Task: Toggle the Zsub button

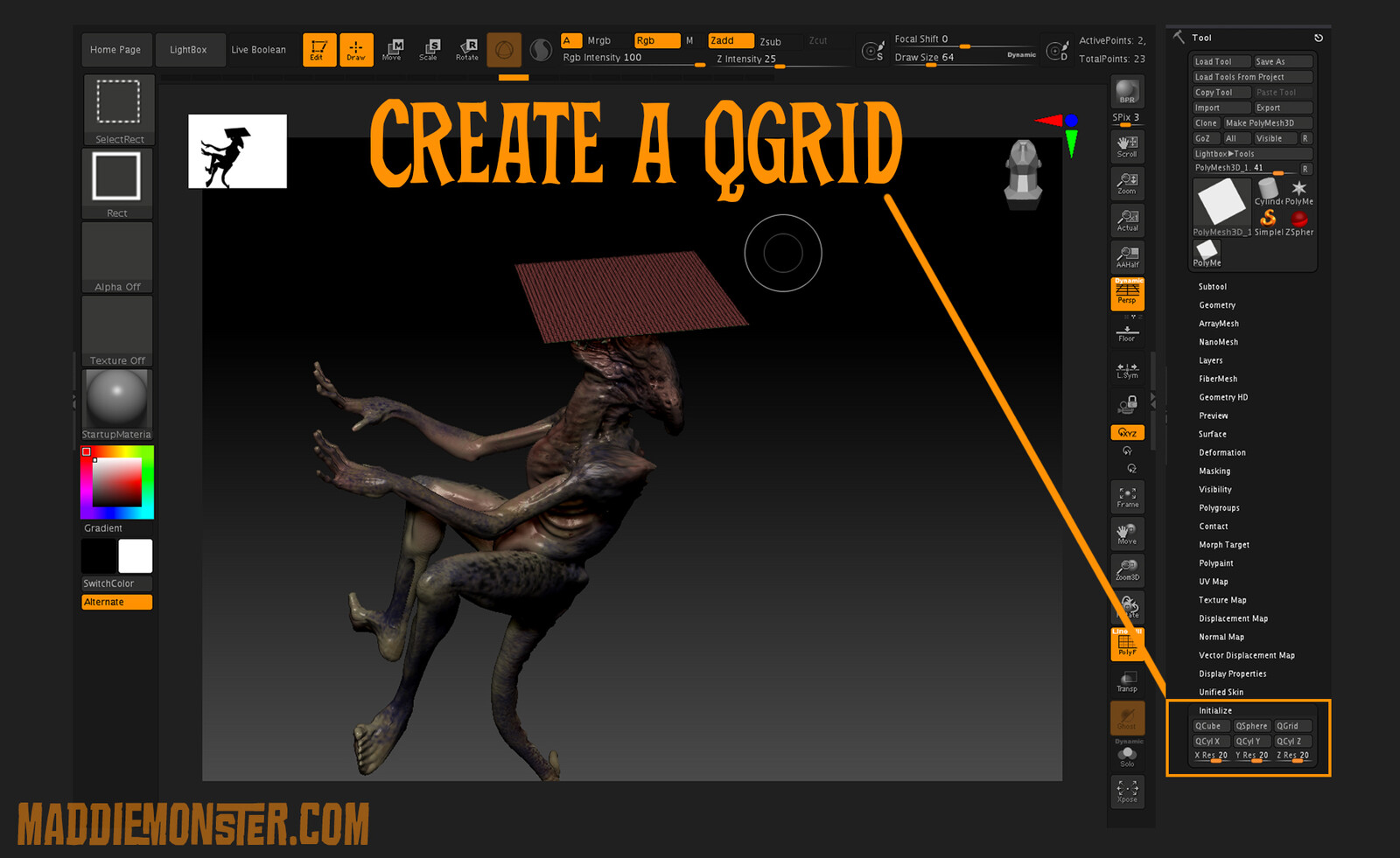Action: pos(771,41)
